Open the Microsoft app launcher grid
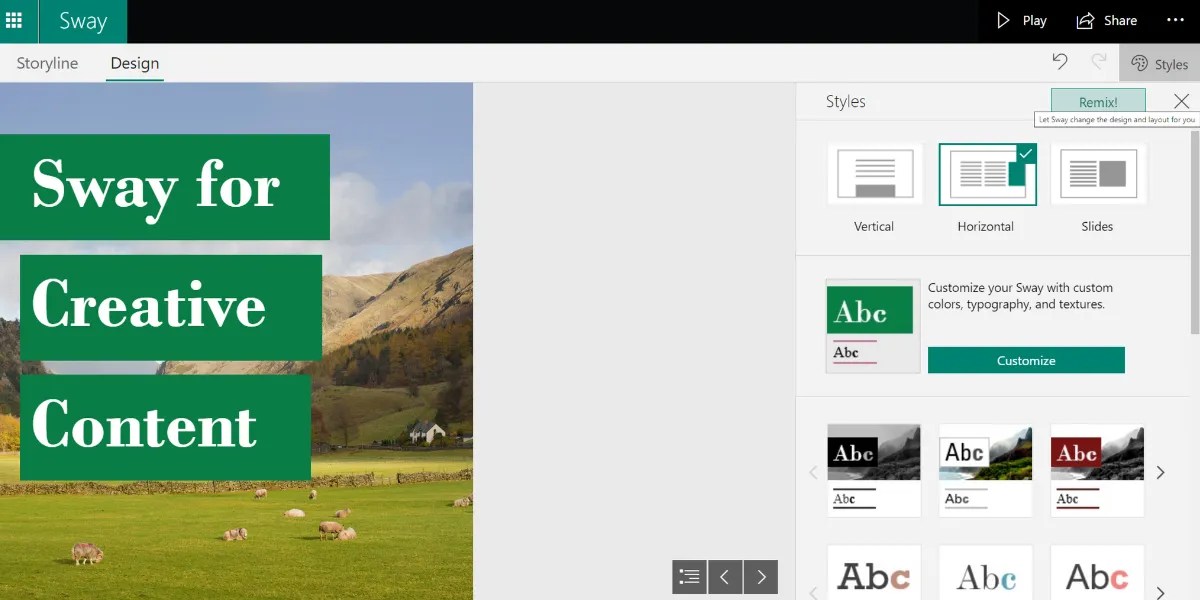 click(15, 20)
